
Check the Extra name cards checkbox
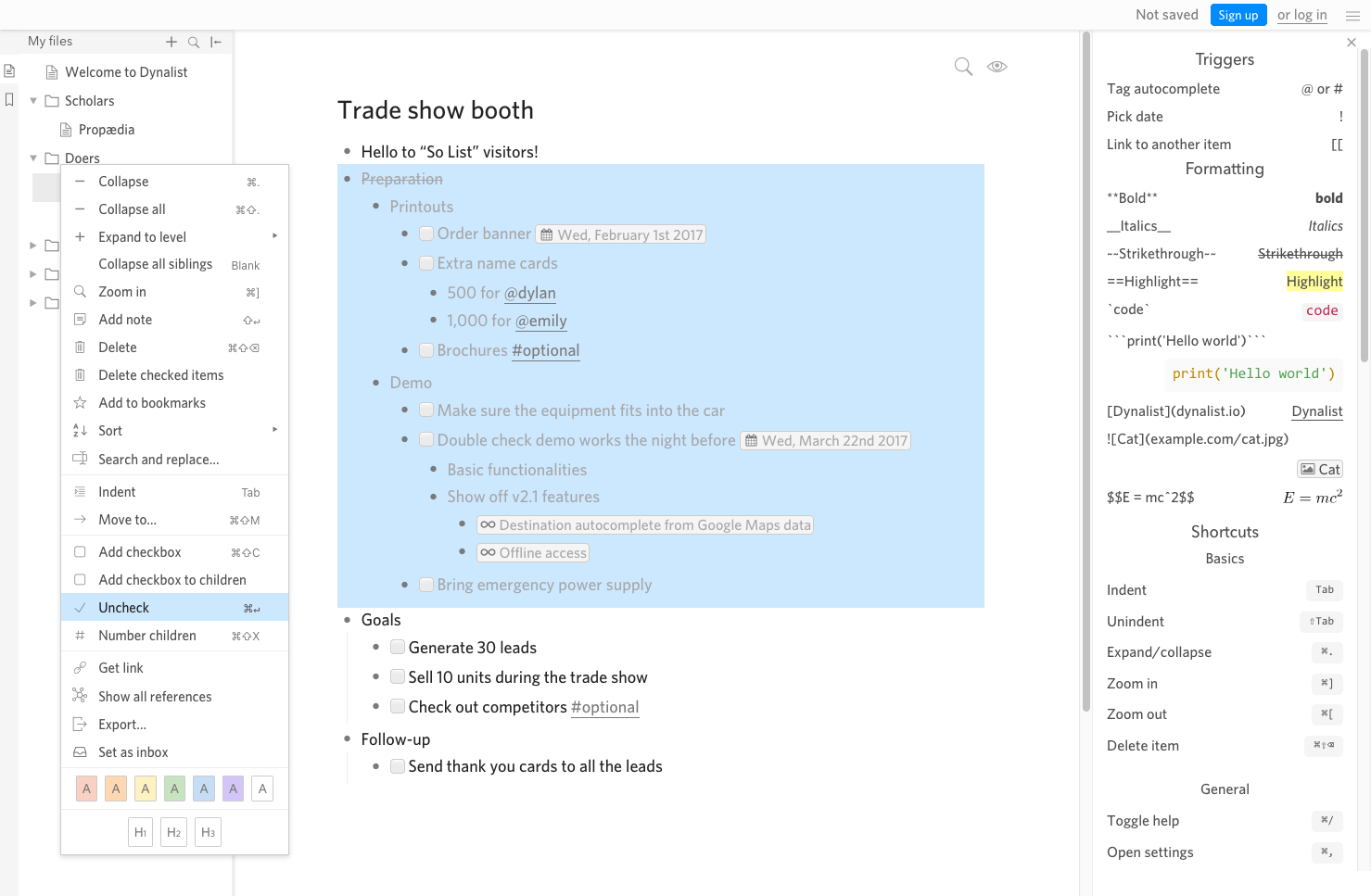tap(426, 264)
